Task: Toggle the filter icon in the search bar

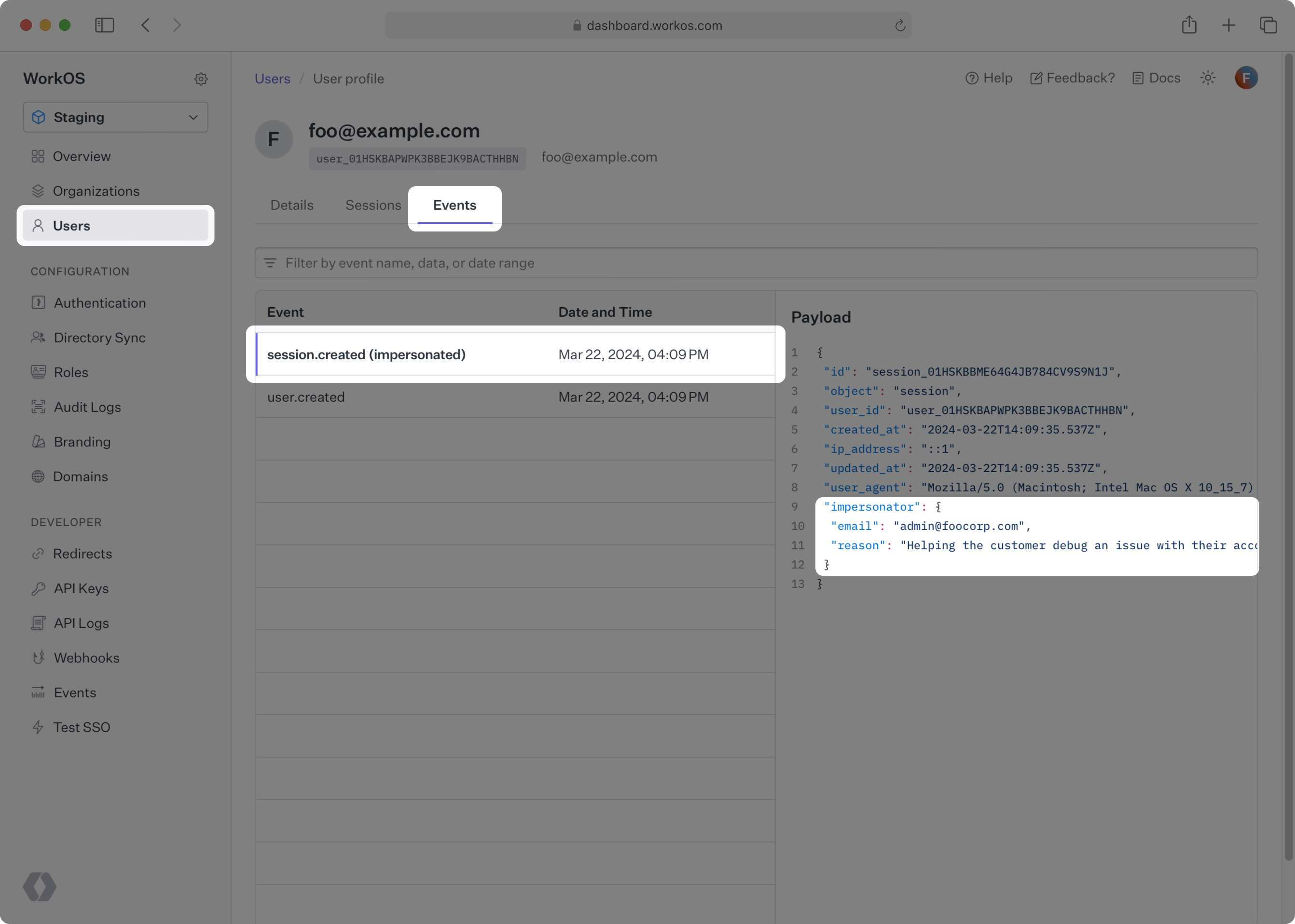Action: tap(270, 263)
